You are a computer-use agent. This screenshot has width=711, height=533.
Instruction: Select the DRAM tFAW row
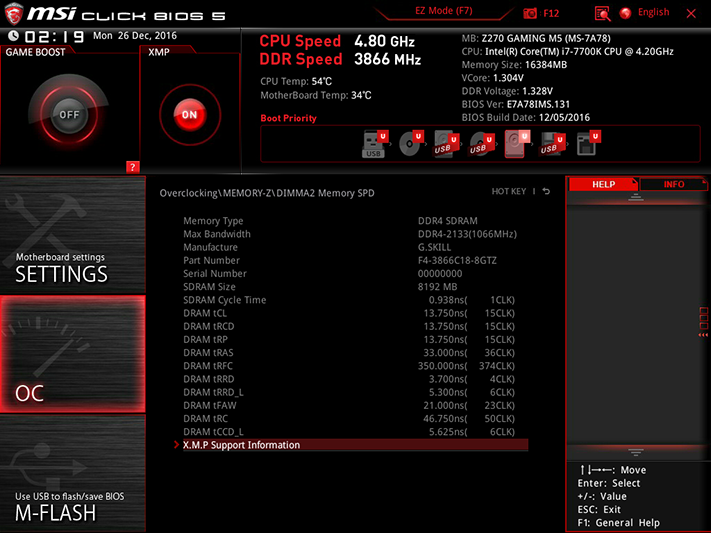point(351,405)
